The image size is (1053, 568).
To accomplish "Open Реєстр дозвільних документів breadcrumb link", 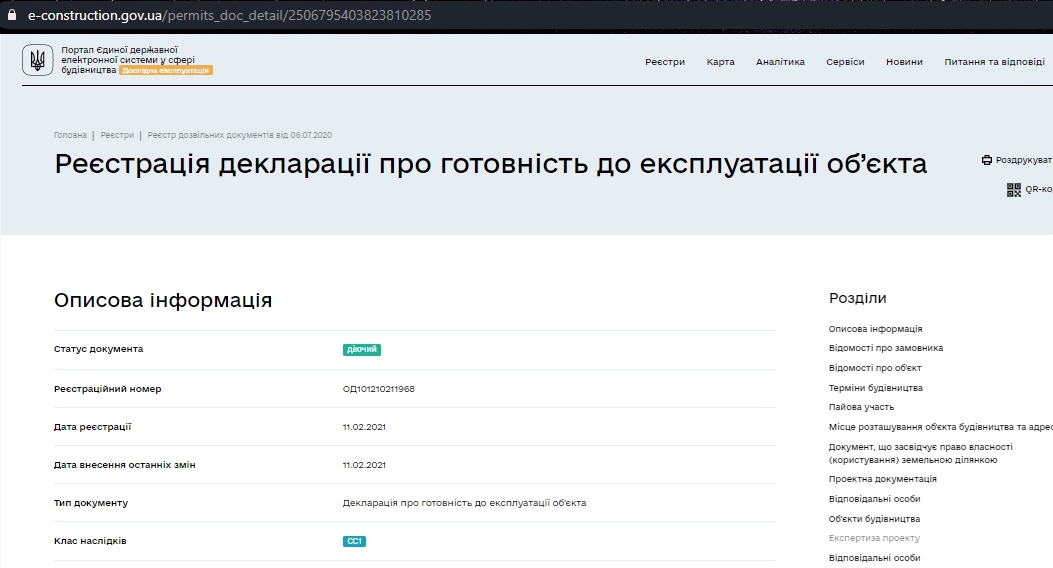I will click(240, 135).
